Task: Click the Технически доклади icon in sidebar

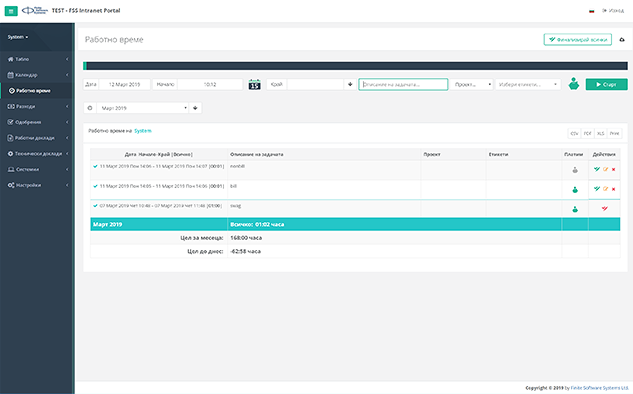Action: coord(10,153)
